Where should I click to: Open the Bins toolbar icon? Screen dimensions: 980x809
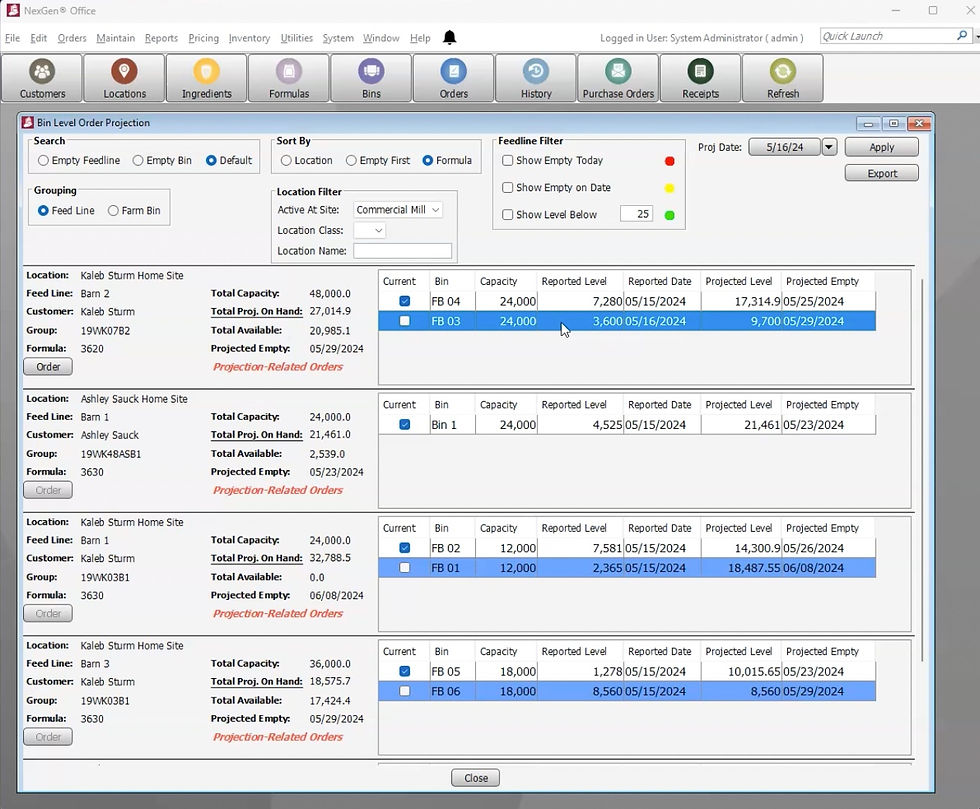371,78
